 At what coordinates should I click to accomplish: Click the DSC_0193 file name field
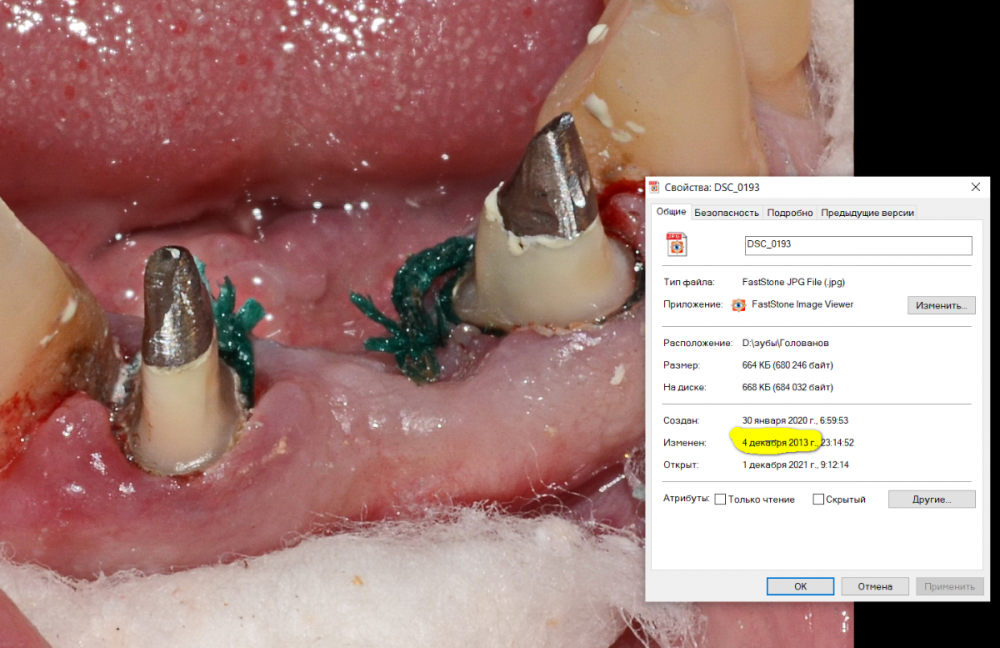coord(858,245)
